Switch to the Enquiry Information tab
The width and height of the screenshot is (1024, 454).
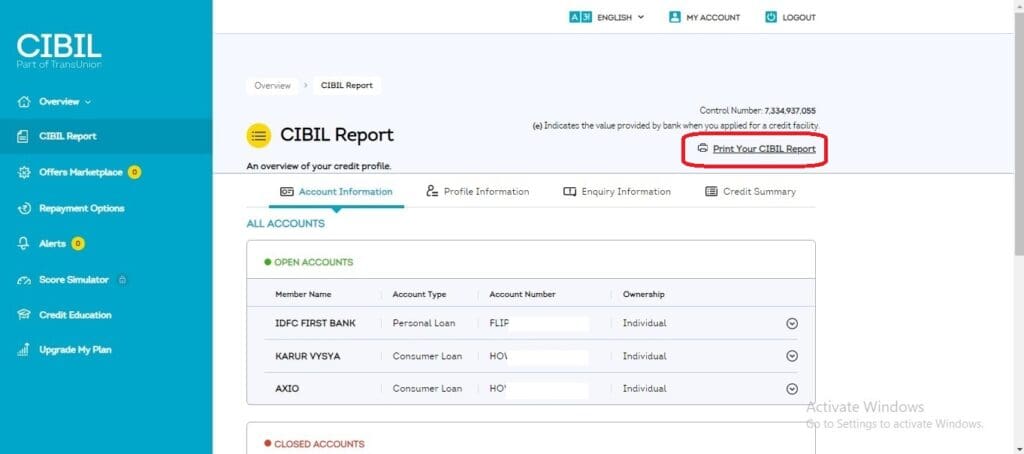click(x=617, y=192)
